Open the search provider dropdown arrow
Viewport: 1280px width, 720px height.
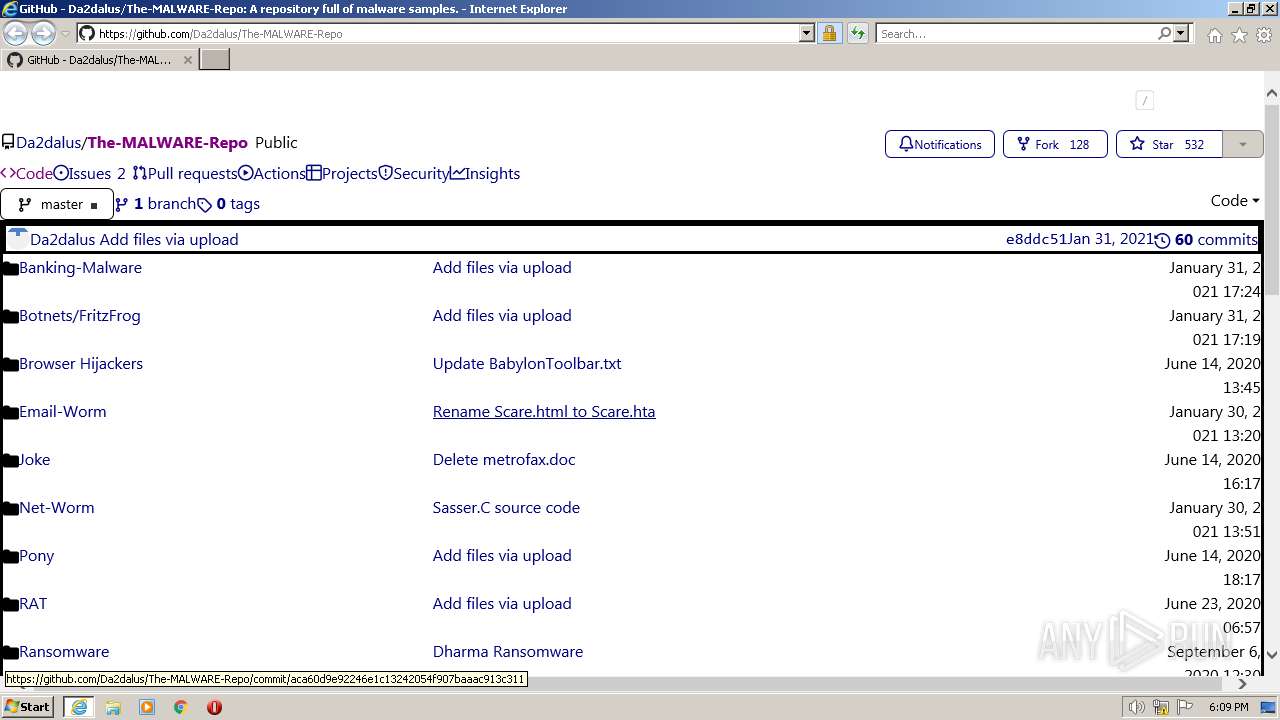point(1181,33)
